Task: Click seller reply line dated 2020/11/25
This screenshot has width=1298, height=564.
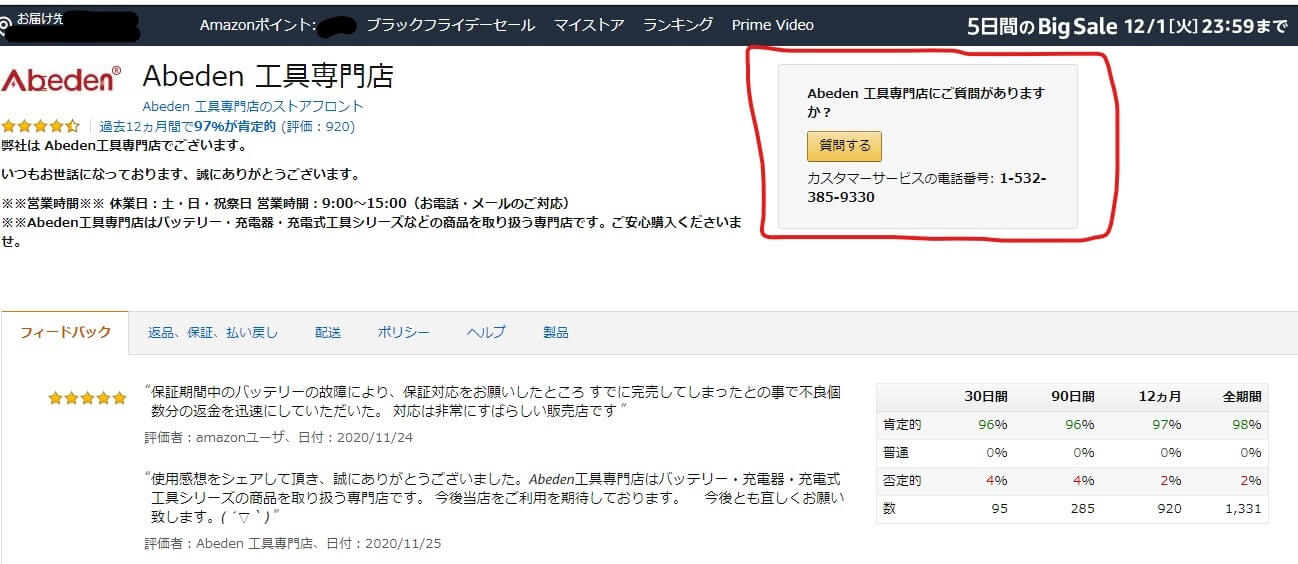Action: coord(293,544)
